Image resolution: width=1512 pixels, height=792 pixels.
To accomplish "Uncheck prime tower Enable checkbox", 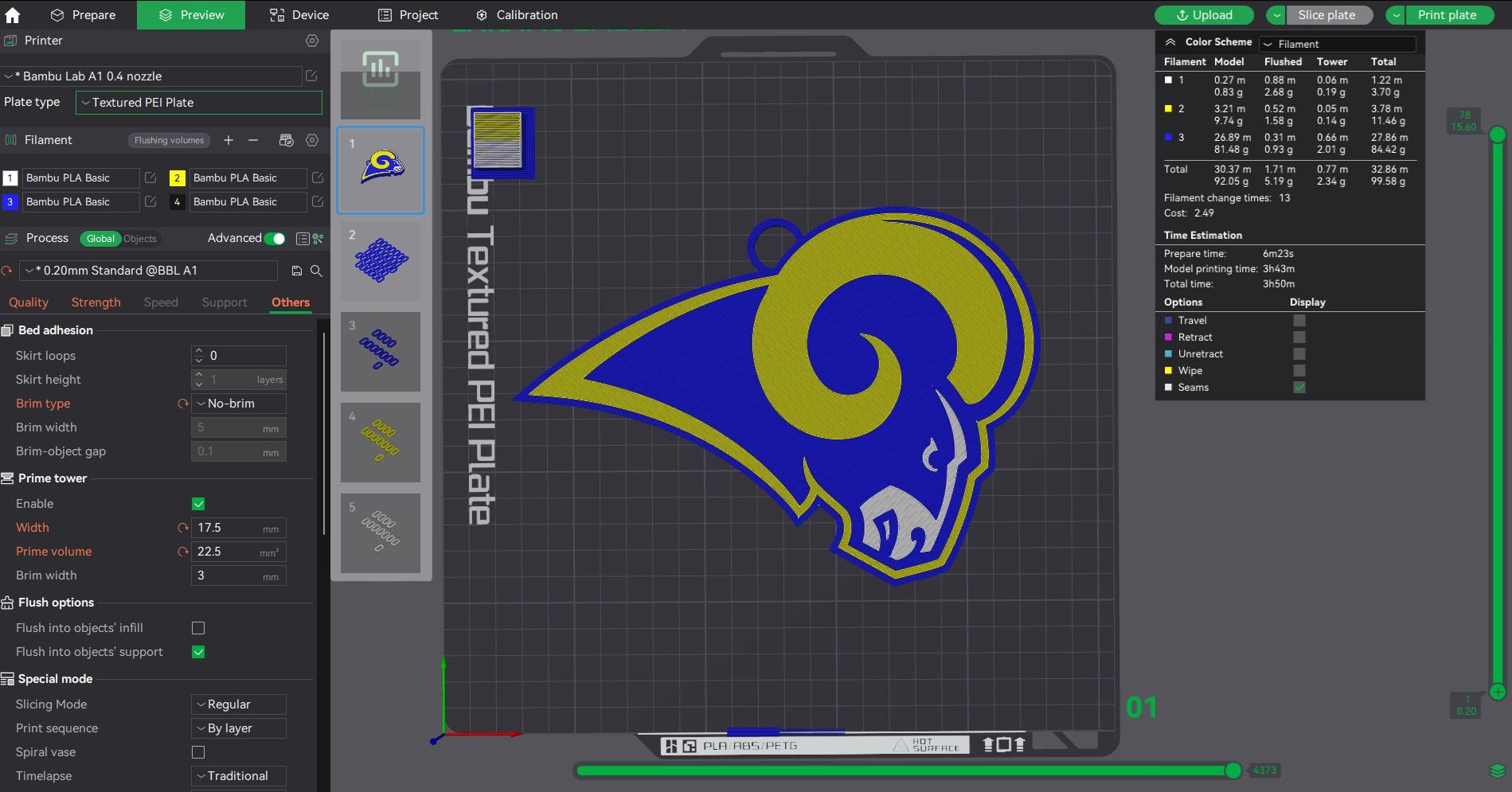I will click(x=198, y=504).
